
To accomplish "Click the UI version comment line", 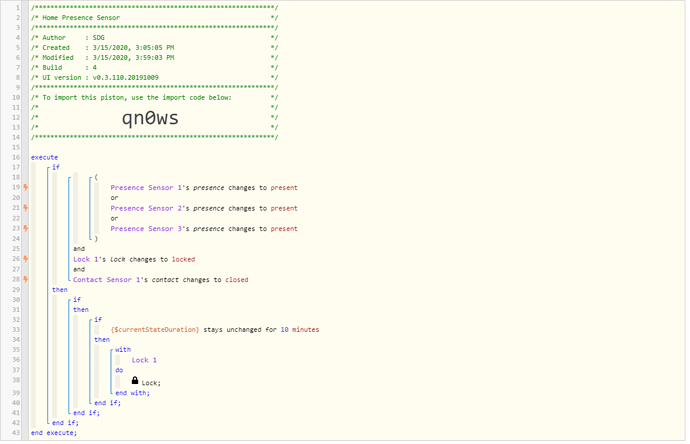I will point(154,77).
